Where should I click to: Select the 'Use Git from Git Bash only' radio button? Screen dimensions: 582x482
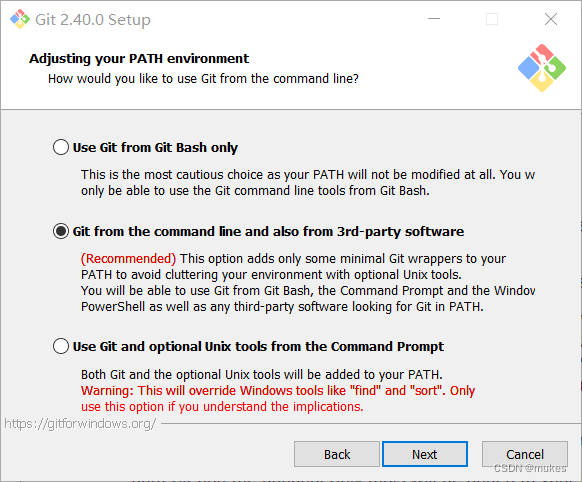pos(61,147)
